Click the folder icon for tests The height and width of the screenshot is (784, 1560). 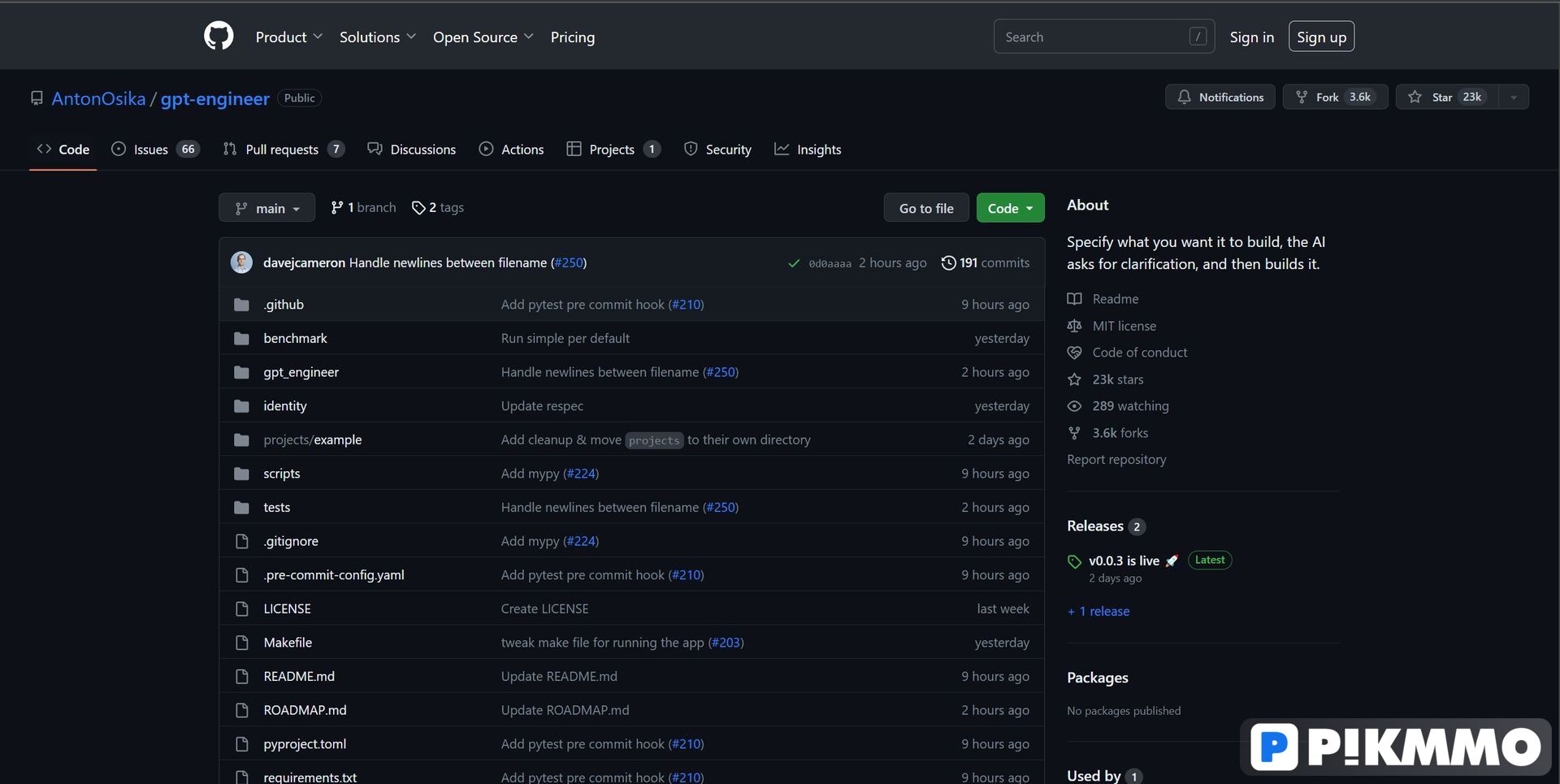(241, 508)
